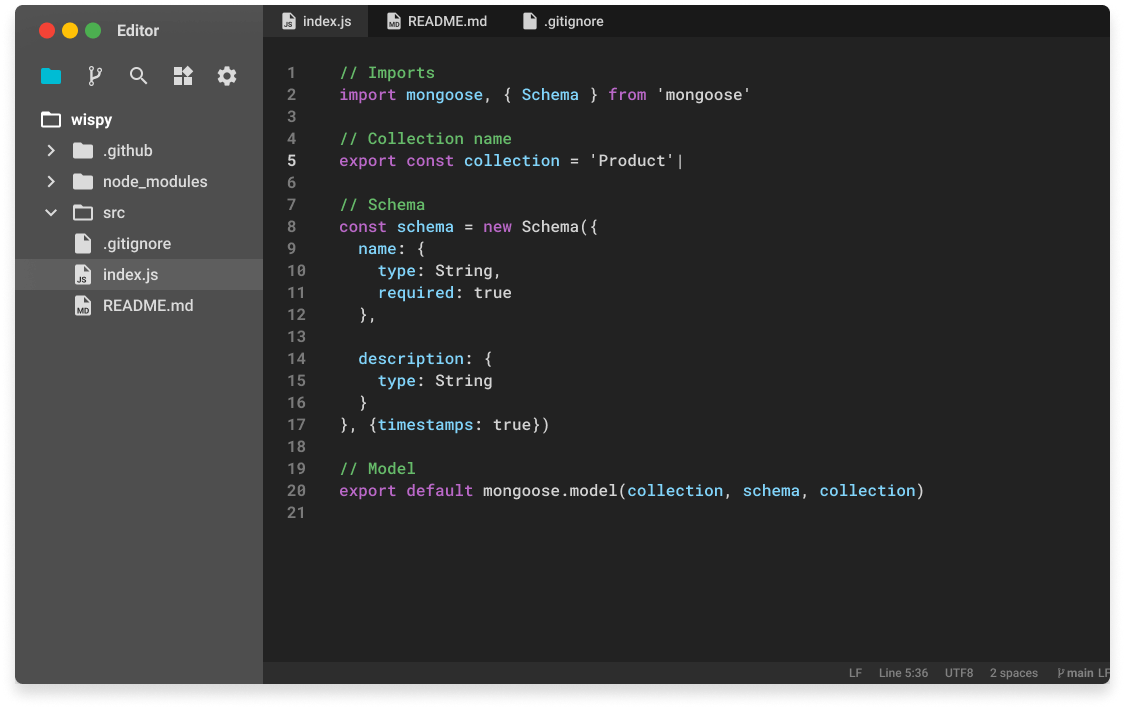Image resolution: width=1125 pixels, height=709 pixels.
Task: Click the JS file icon beside index.js in sidebar
Action: 83,275
